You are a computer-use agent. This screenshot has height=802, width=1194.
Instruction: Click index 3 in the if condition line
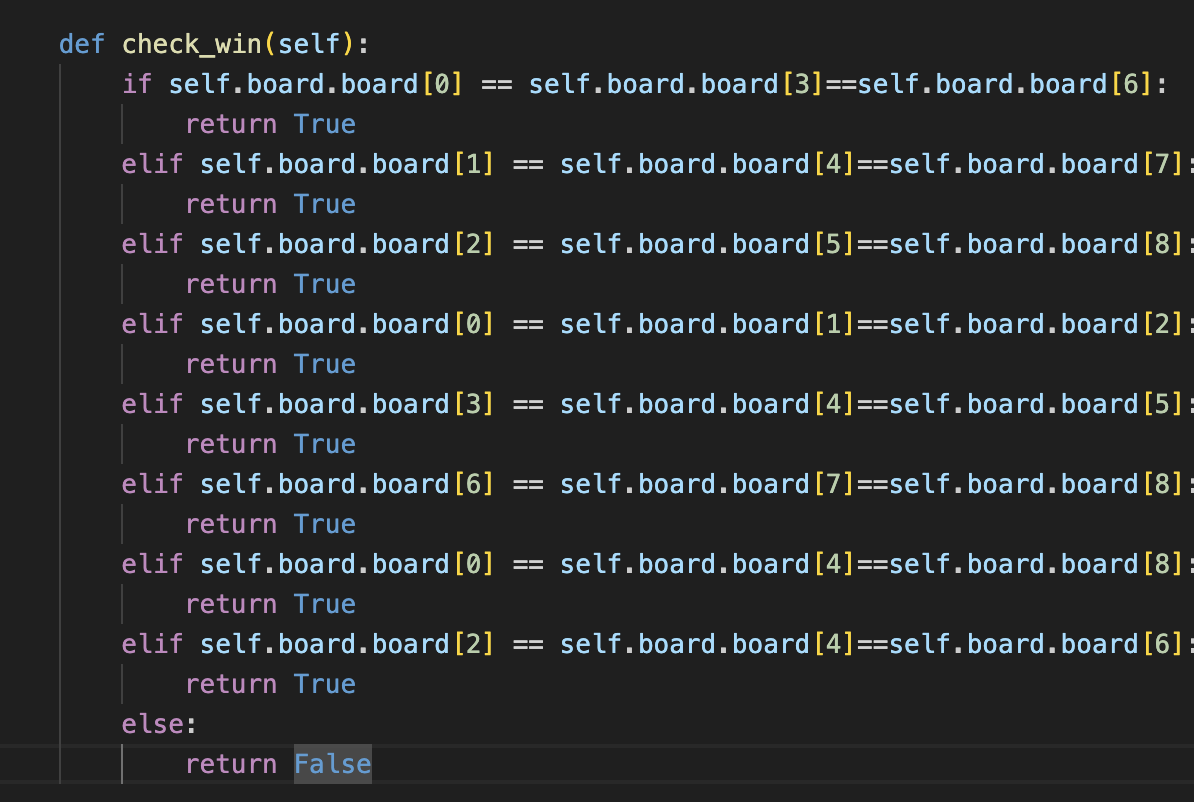802,84
